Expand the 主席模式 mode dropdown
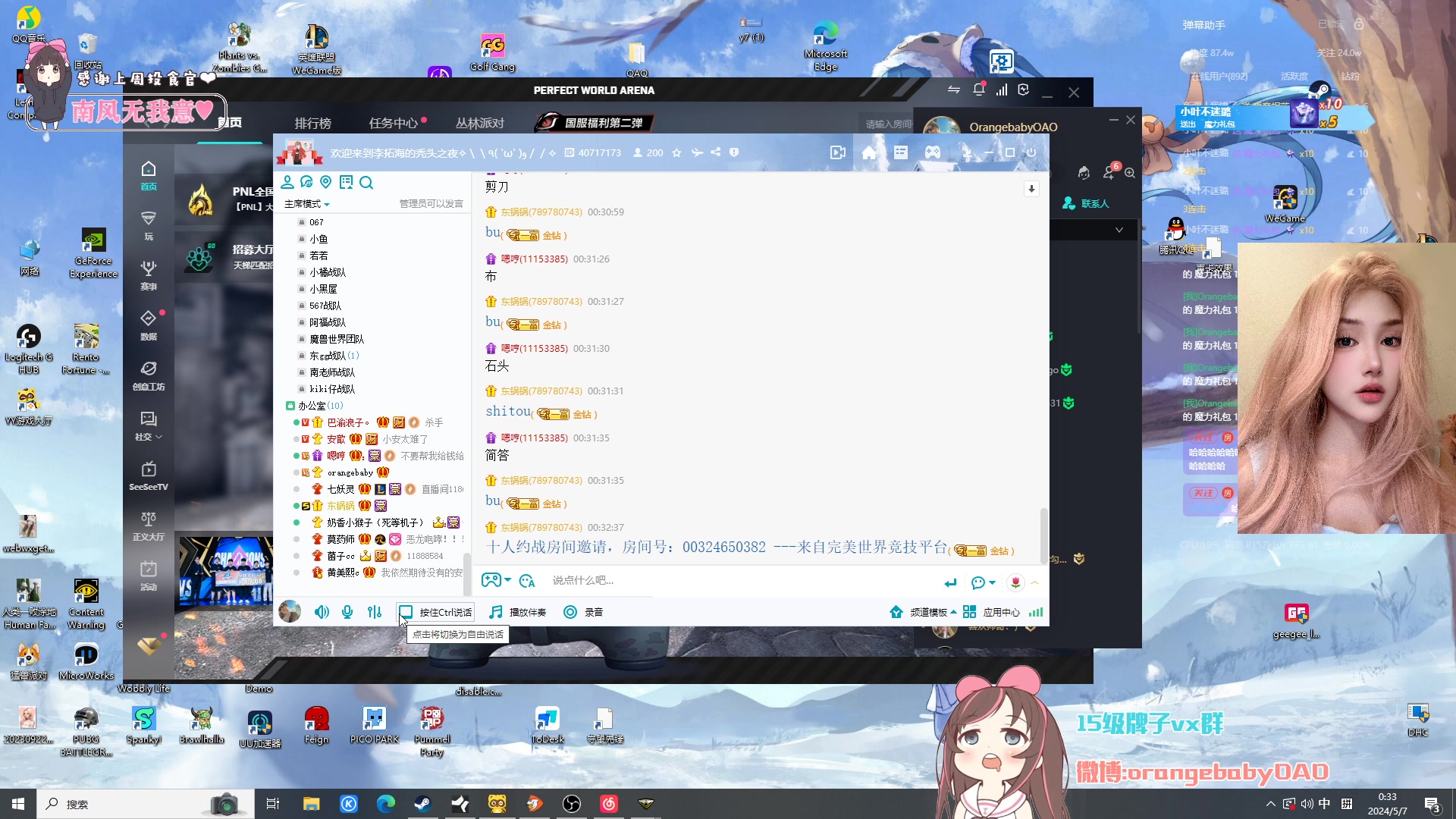 pyautogui.click(x=306, y=204)
